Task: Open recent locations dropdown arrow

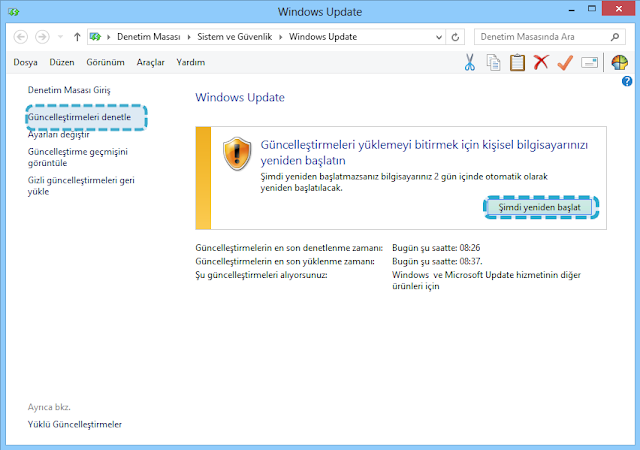Action: click(x=60, y=37)
